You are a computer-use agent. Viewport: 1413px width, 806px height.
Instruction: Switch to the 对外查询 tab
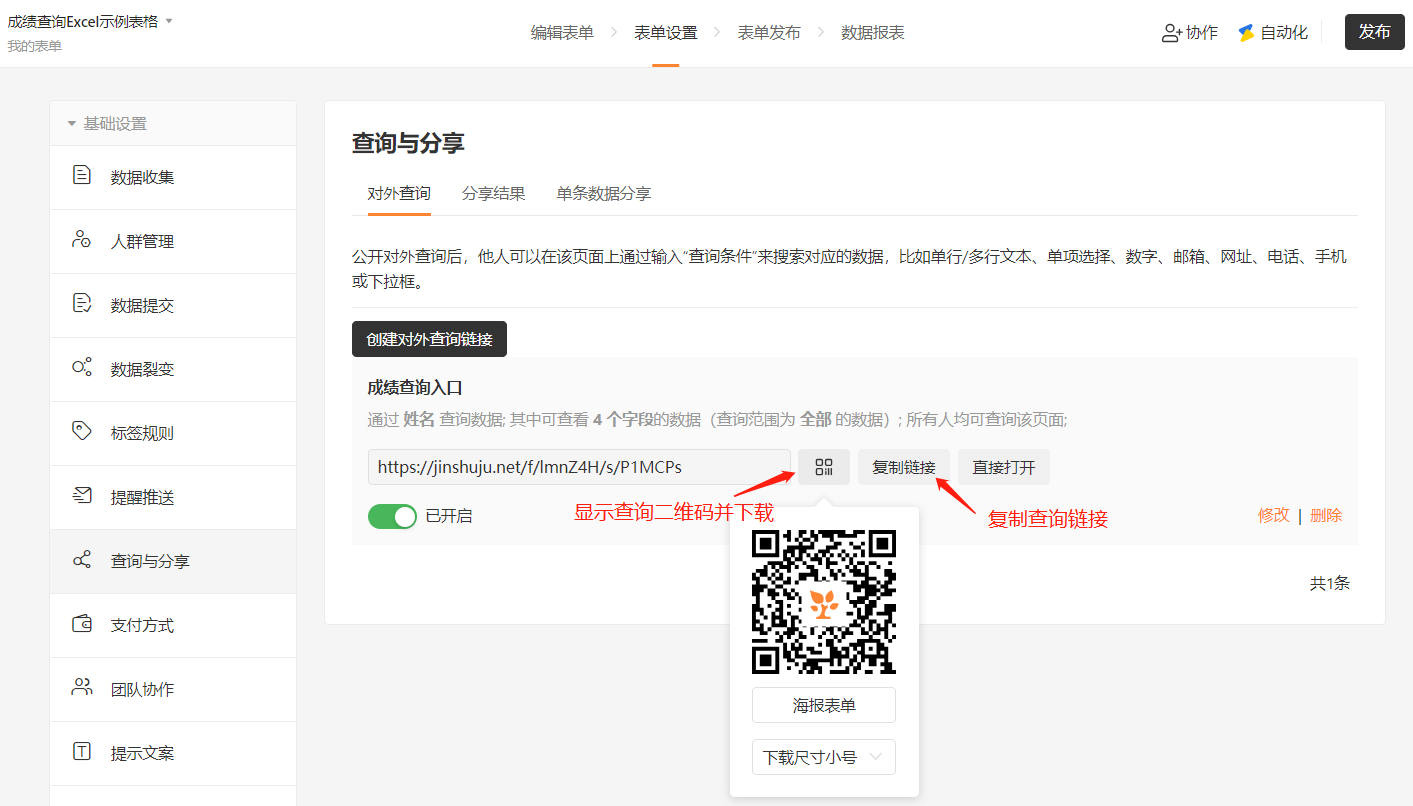point(399,194)
